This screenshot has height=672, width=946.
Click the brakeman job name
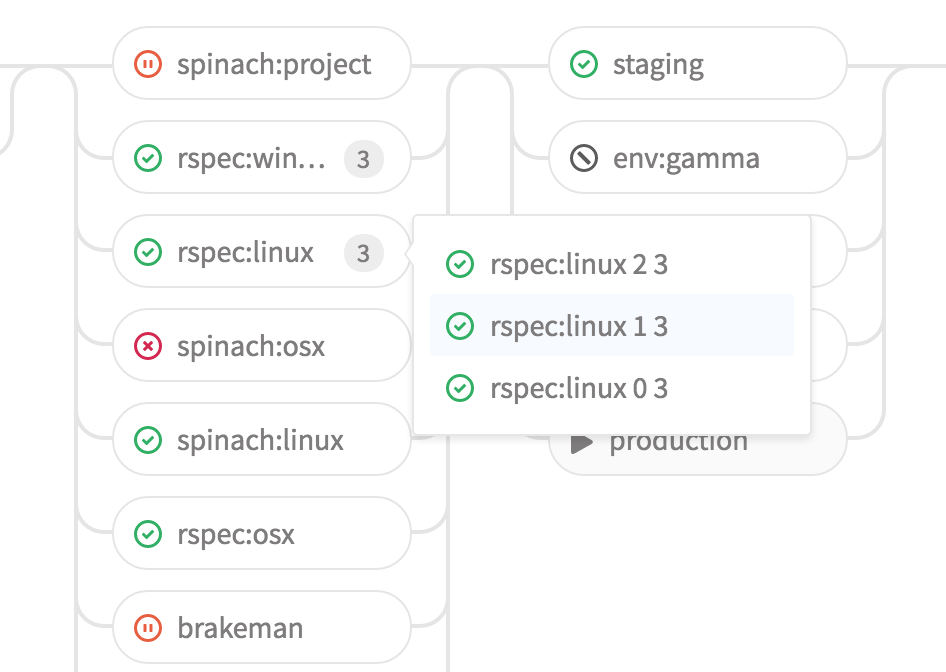point(240,627)
